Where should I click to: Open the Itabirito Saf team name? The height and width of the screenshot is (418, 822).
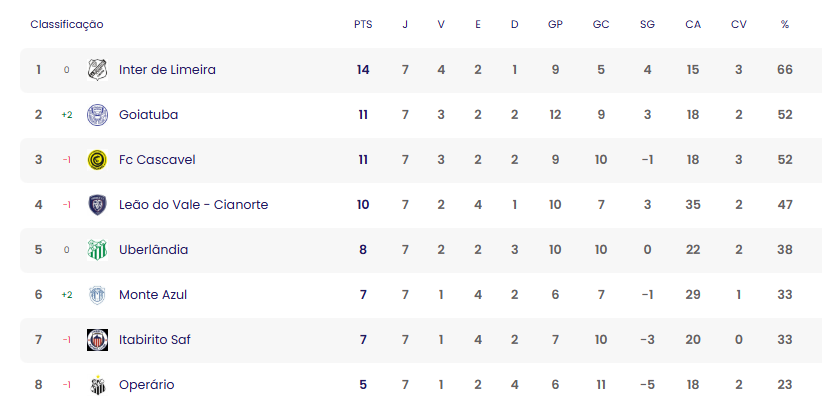coord(155,340)
